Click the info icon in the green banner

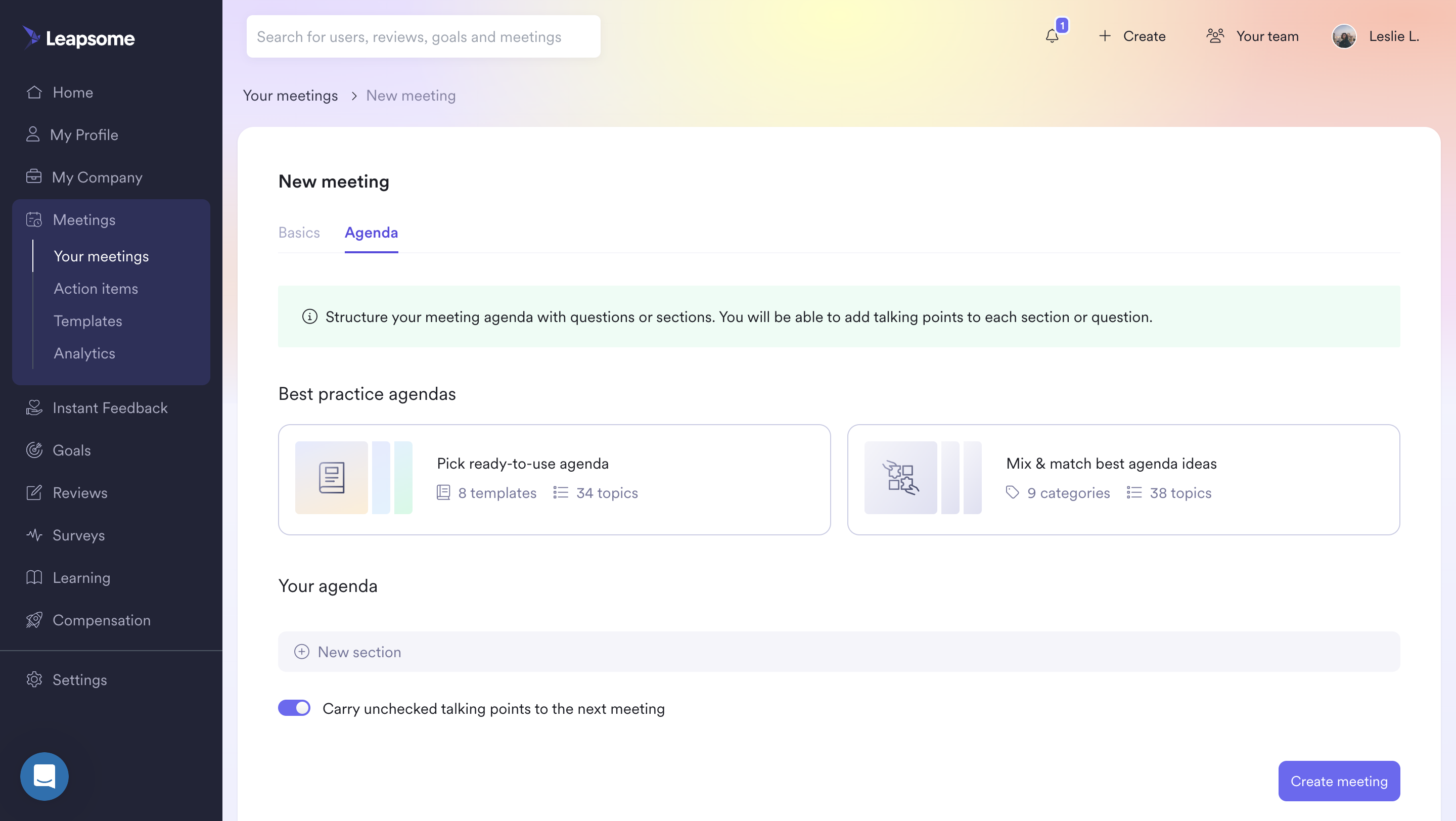coord(310,316)
